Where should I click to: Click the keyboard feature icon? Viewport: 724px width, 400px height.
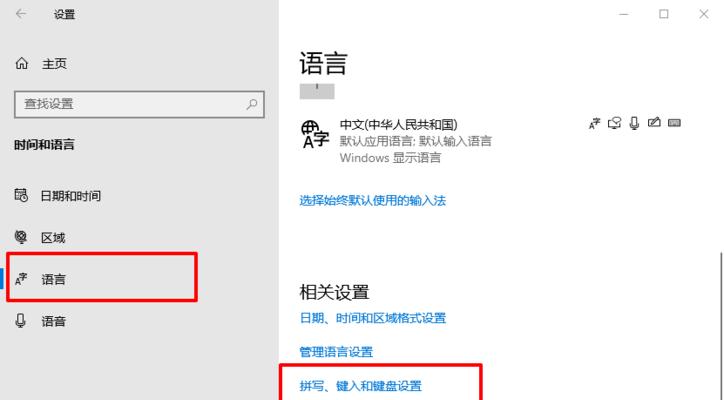[675, 123]
